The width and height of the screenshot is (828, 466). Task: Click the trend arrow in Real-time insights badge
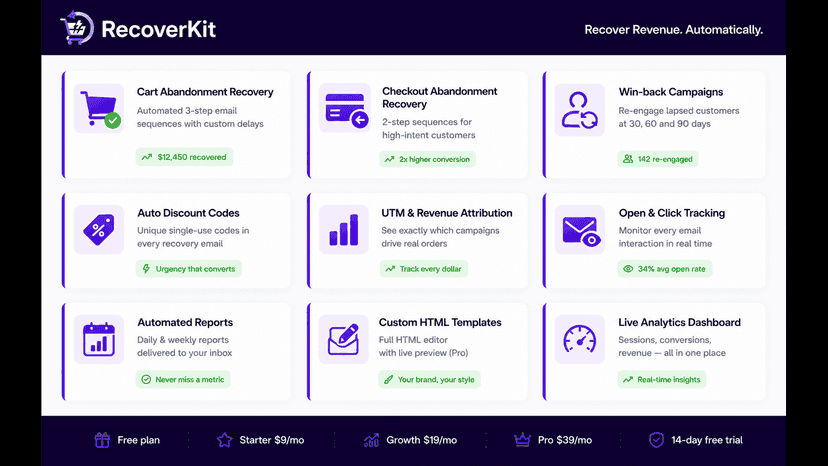pos(628,379)
